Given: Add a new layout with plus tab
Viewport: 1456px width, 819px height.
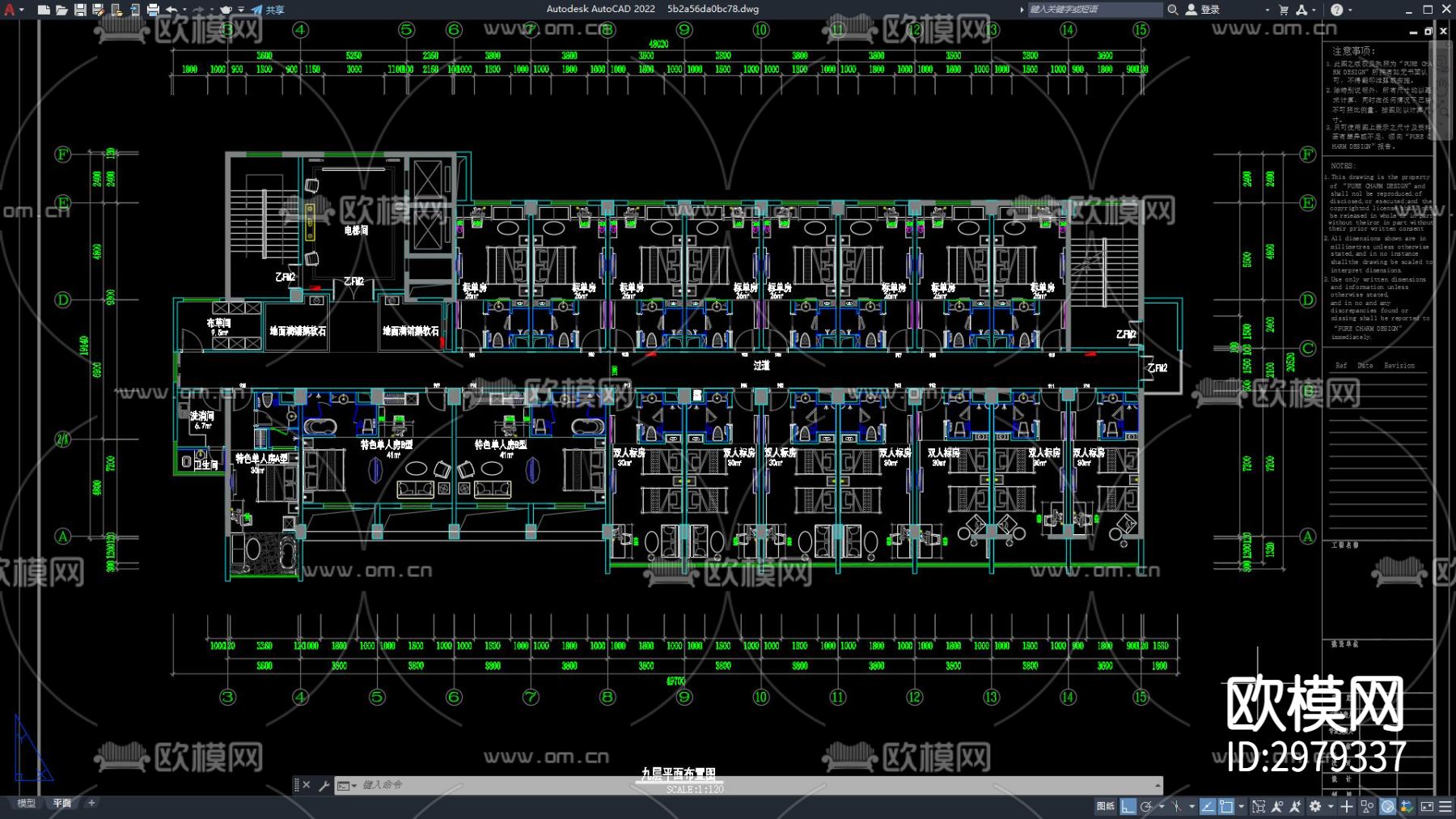Looking at the screenshot, I should [91, 804].
